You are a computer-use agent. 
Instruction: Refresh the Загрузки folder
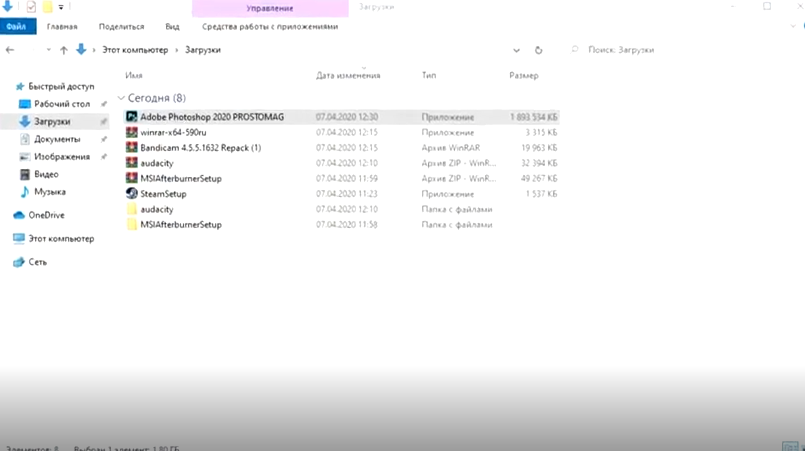coord(538,50)
